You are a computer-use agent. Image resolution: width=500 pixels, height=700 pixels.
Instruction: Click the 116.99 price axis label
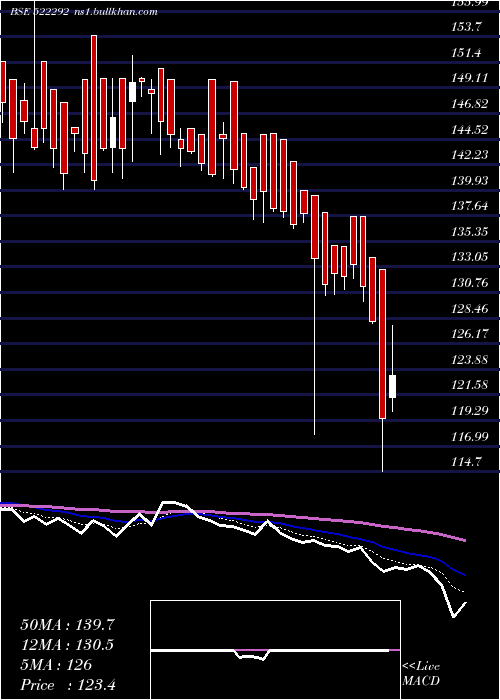pyautogui.click(x=469, y=436)
